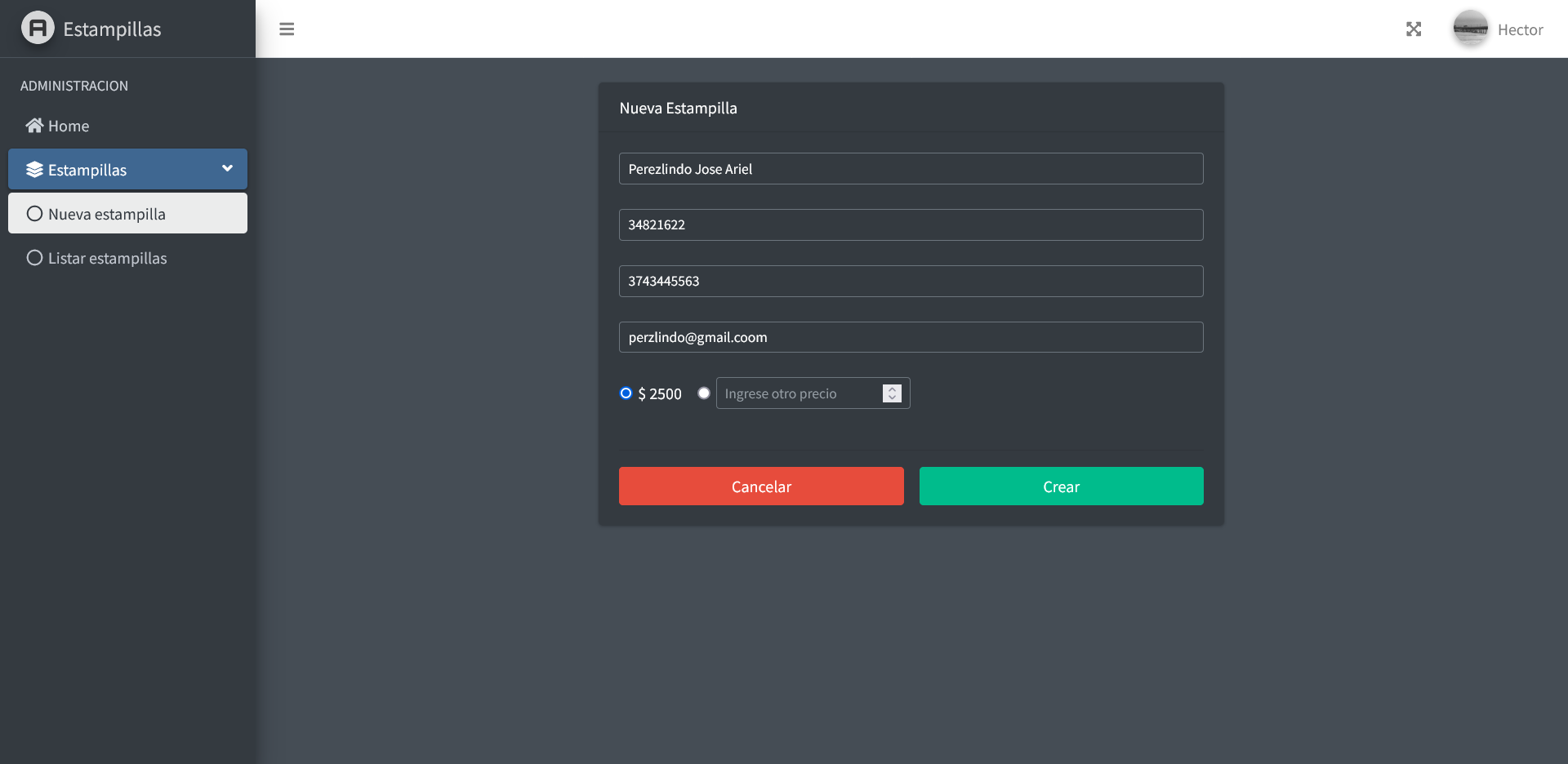Viewport: 1568px width, 764px height.
Task: Toggle the sidebar hamburger menu icon
Action: coord(287,29)
